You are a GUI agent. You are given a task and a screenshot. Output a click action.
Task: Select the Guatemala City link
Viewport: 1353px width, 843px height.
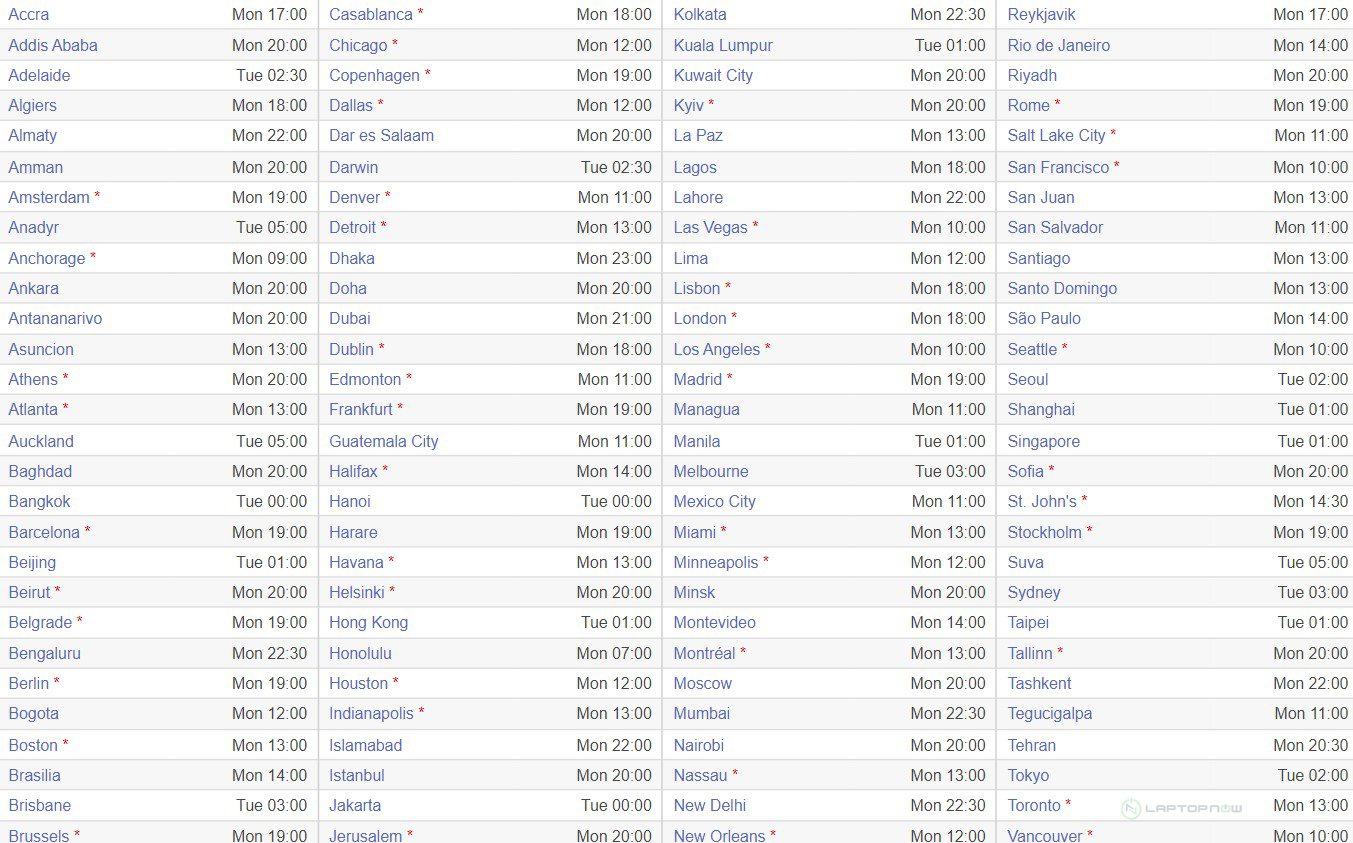coord(384,441)
